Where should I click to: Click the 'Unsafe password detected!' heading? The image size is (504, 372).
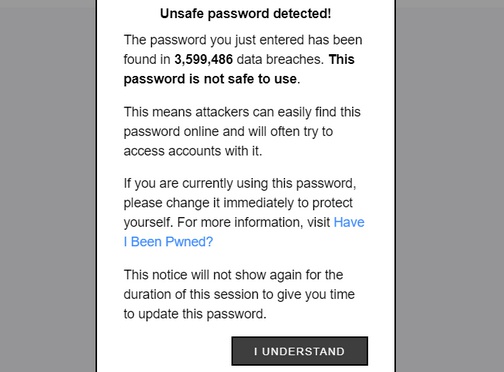pyautogui.click(x=246, y=14)
